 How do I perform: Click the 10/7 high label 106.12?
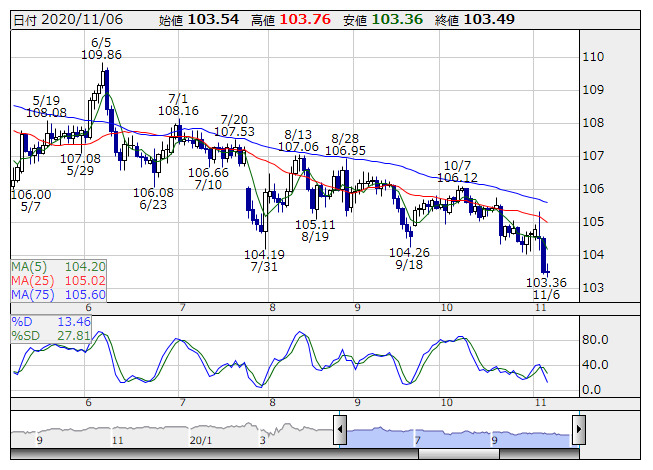coord(457,177)
